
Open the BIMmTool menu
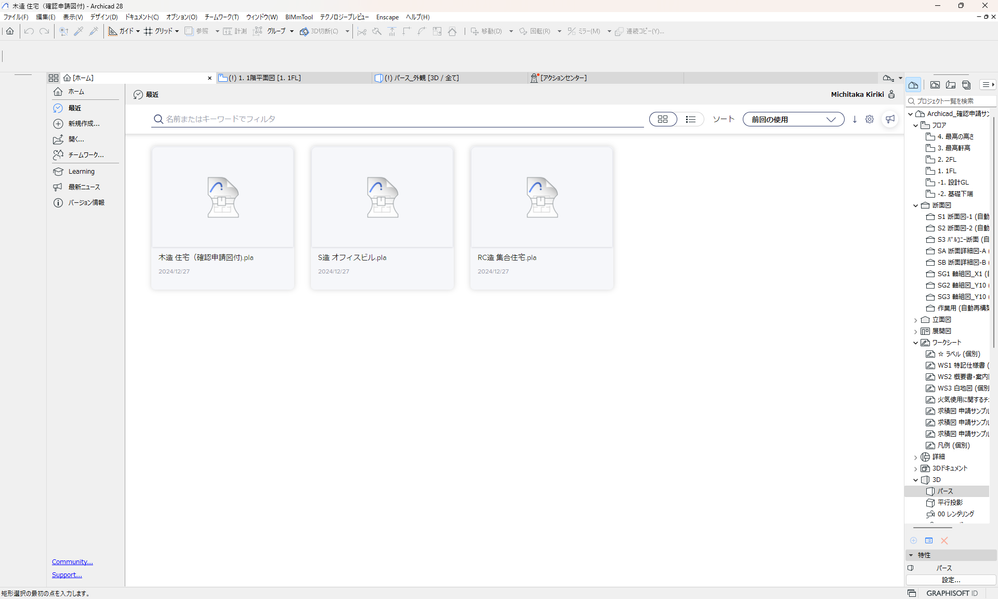299,17
